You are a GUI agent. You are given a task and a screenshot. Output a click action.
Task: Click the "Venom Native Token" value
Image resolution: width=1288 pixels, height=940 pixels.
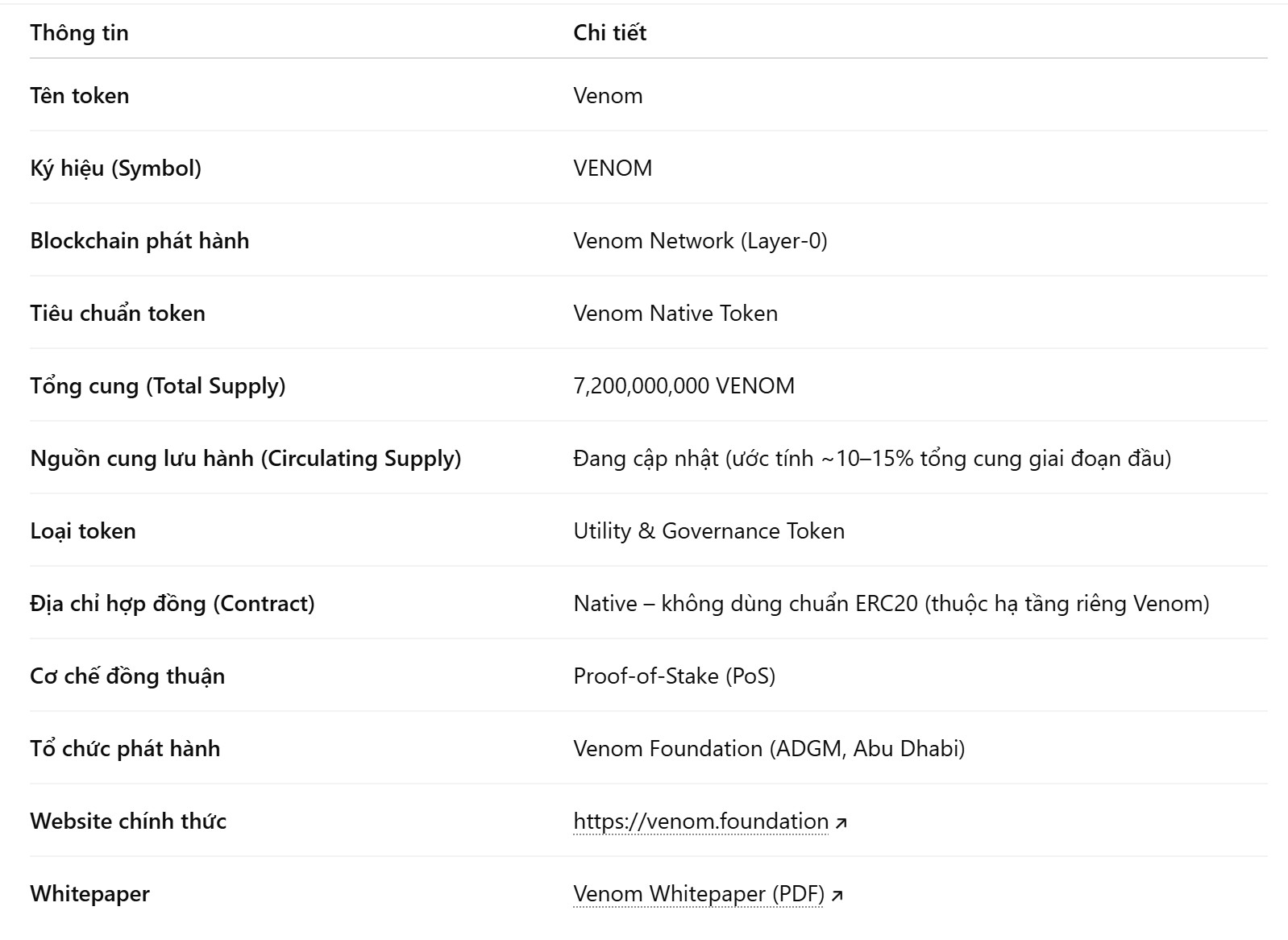675,313
